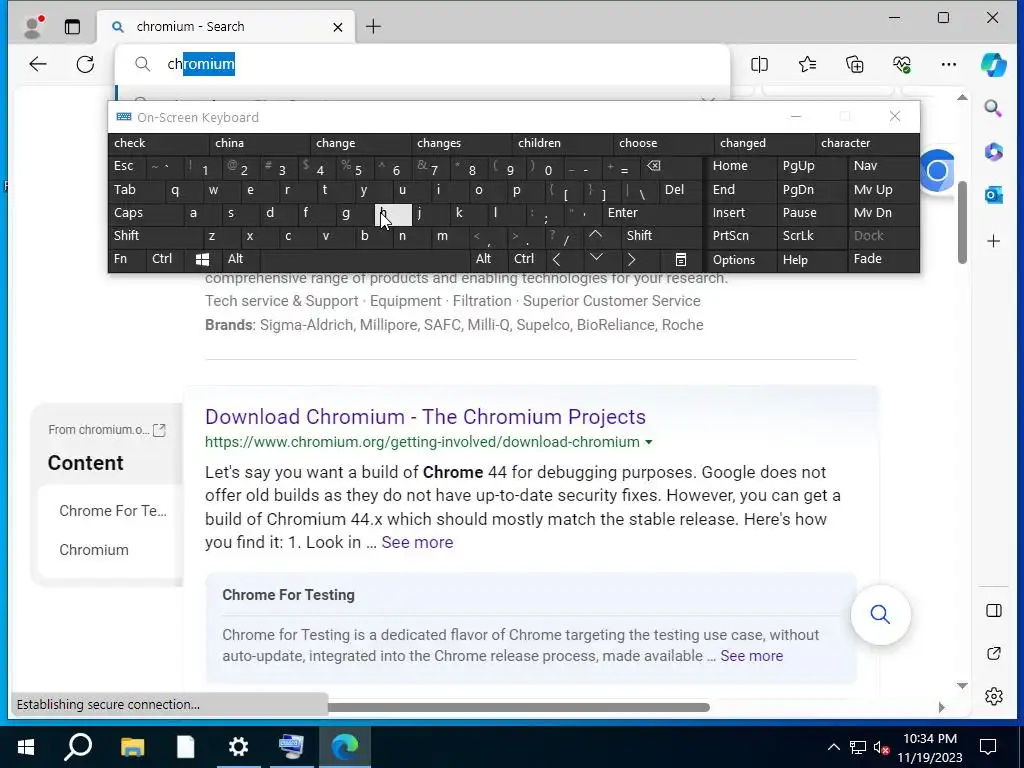
Task: Click the spacebar on On-Screen Keyboard
Action: click(365, 259)
